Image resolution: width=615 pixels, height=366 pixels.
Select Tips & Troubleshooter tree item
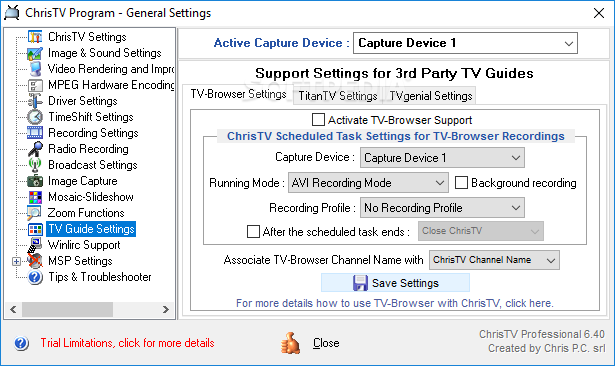pyautogui.click(x=100, y=277)
